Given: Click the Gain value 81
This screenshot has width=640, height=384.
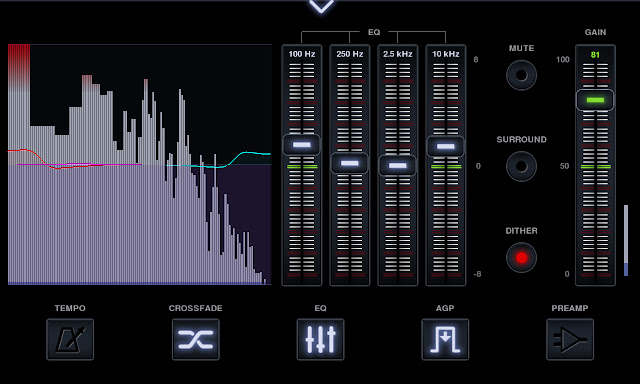Looking at the screenshot, I should [x=595, y=55].
